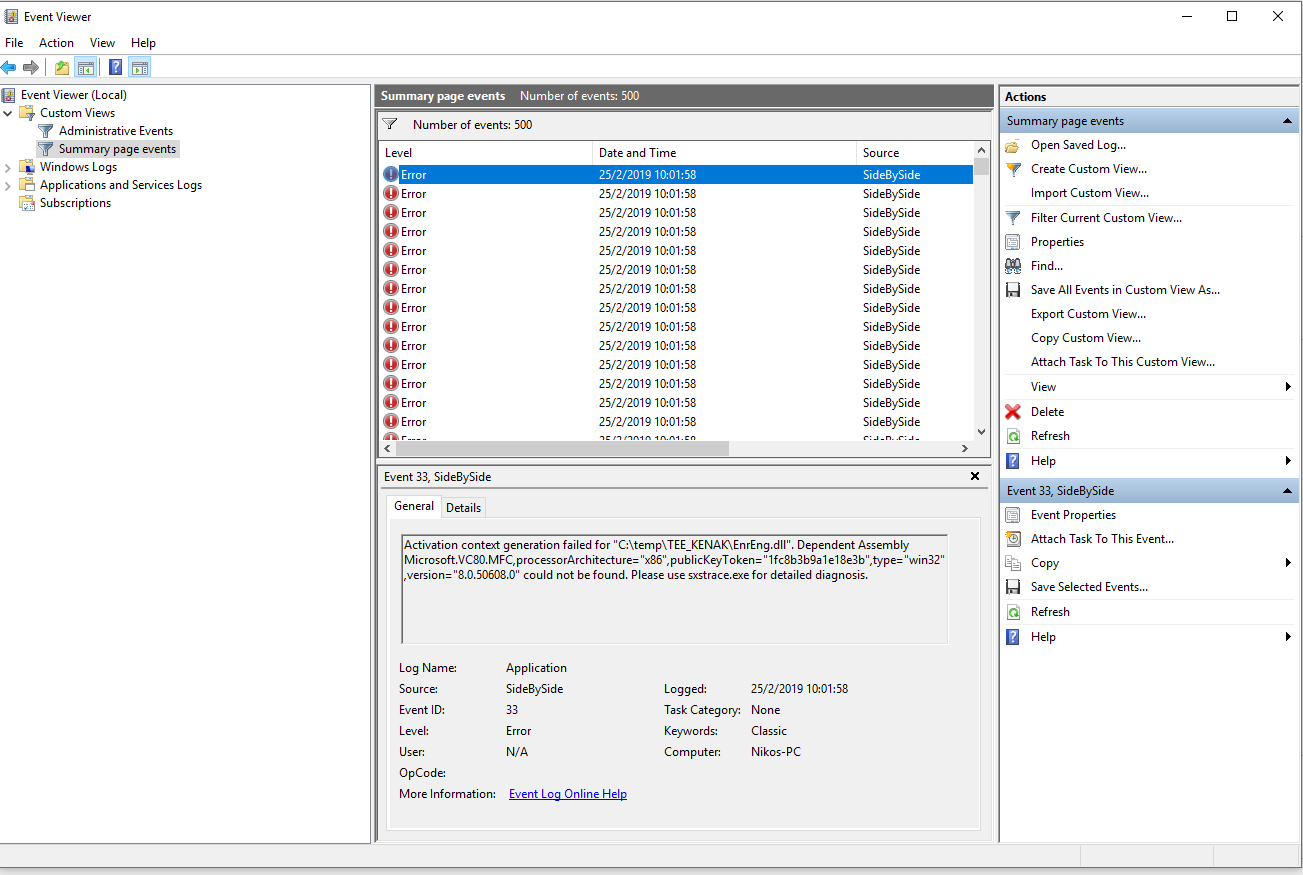Click the Filter Current Custom View icon
This screenshot has height=875, width=1303.
click(1011, 217)
